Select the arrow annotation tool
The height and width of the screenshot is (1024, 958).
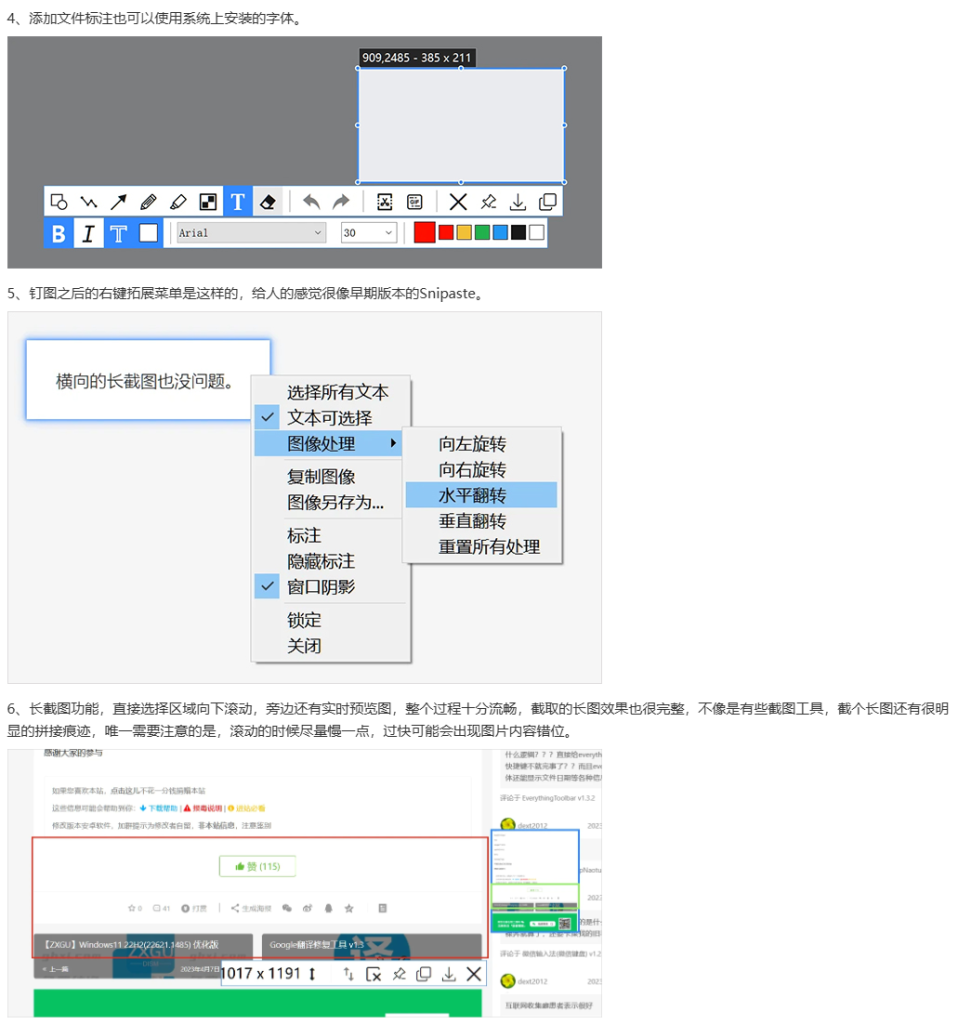(117, 201)
